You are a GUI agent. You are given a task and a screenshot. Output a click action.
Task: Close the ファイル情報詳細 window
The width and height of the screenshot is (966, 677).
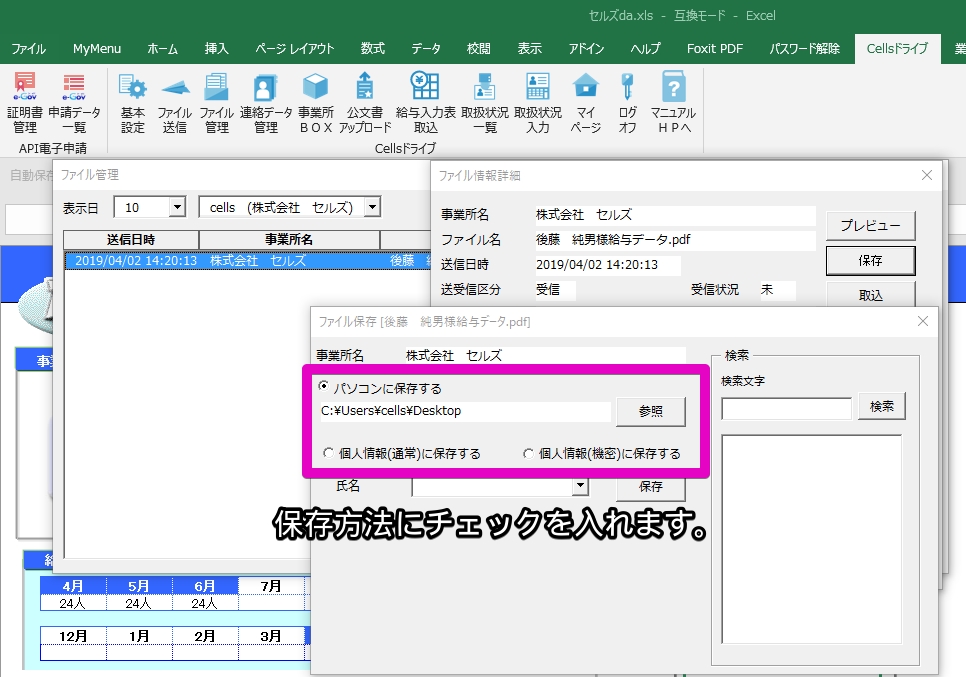927,175
